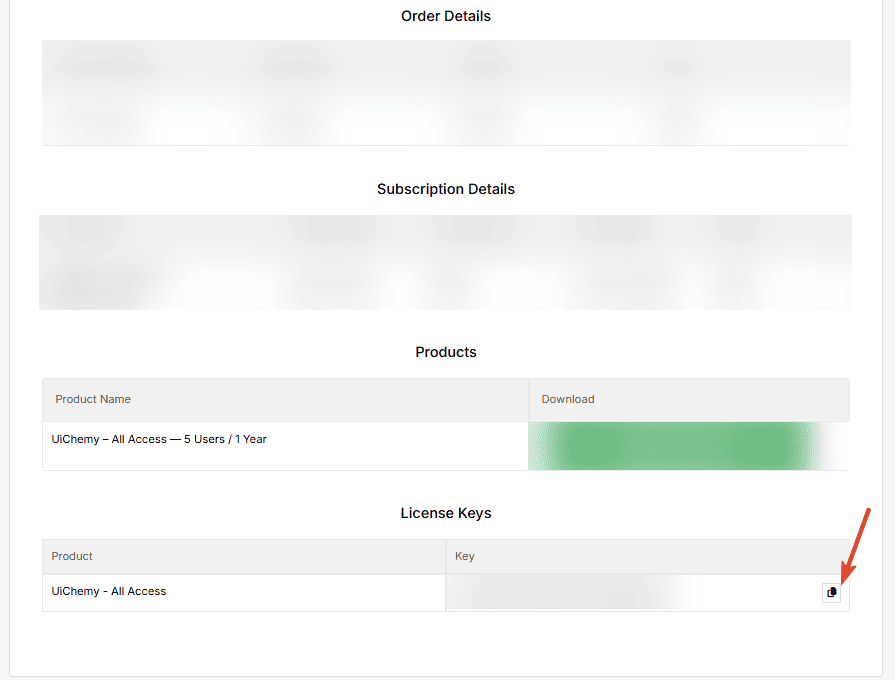Click the blurred Order Details table
Viewport: 895px width, 680px height.
446,92
